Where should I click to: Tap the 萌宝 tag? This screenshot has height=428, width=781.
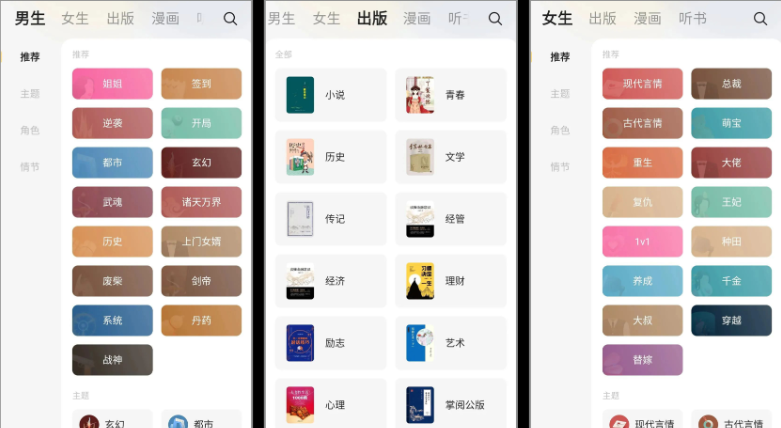[731, 123]
